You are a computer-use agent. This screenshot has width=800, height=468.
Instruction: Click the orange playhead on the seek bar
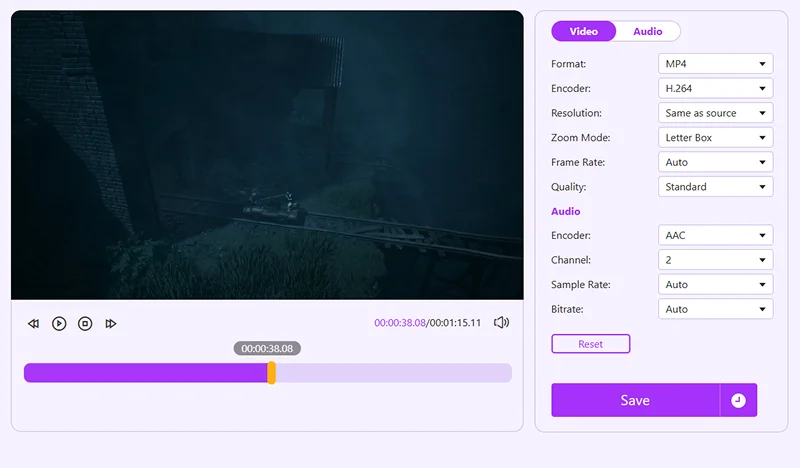click(271, 373)
